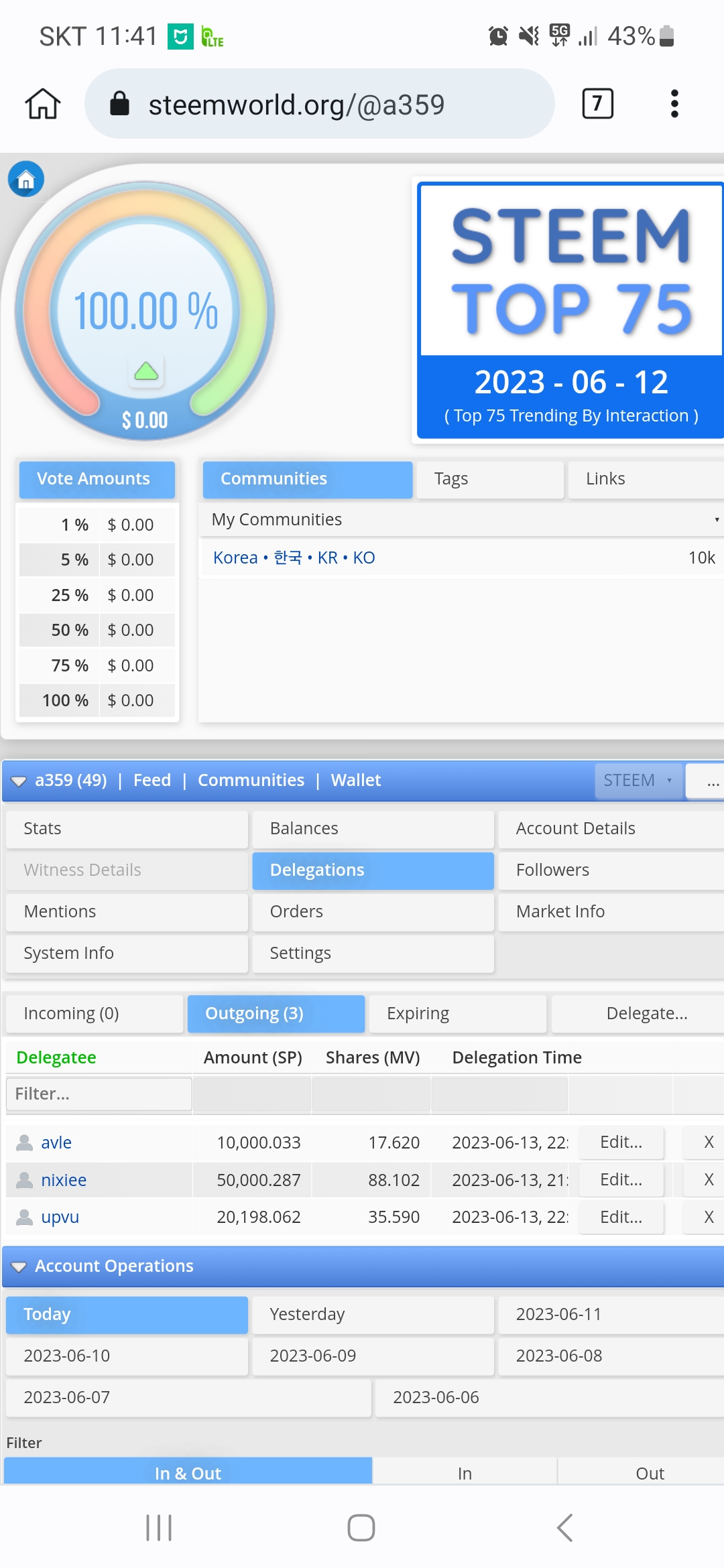This screenshot has height=1568, width=724.
Task: Open the Wallet link in account header
Action: point(356,781)
